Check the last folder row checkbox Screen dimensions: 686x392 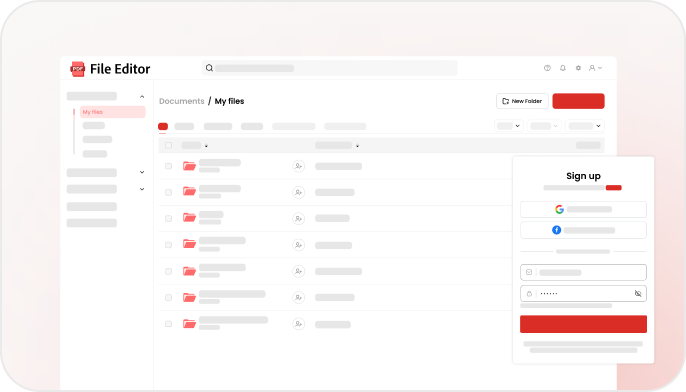pyautogui.click(x=168, y=324)
